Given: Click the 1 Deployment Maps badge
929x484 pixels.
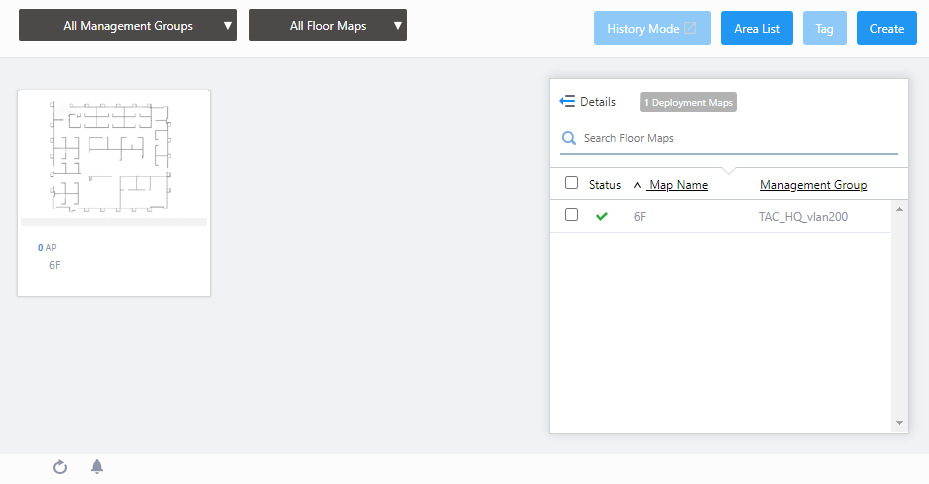Looking at the screenshot, I should tap(688, 102).
